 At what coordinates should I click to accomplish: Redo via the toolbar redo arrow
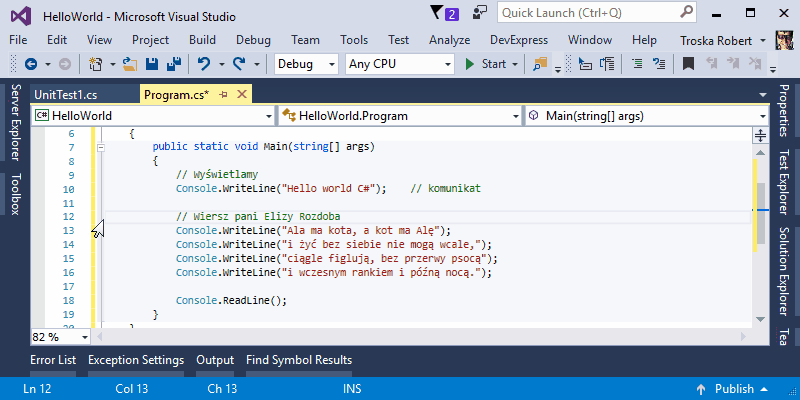click(239, 64)
